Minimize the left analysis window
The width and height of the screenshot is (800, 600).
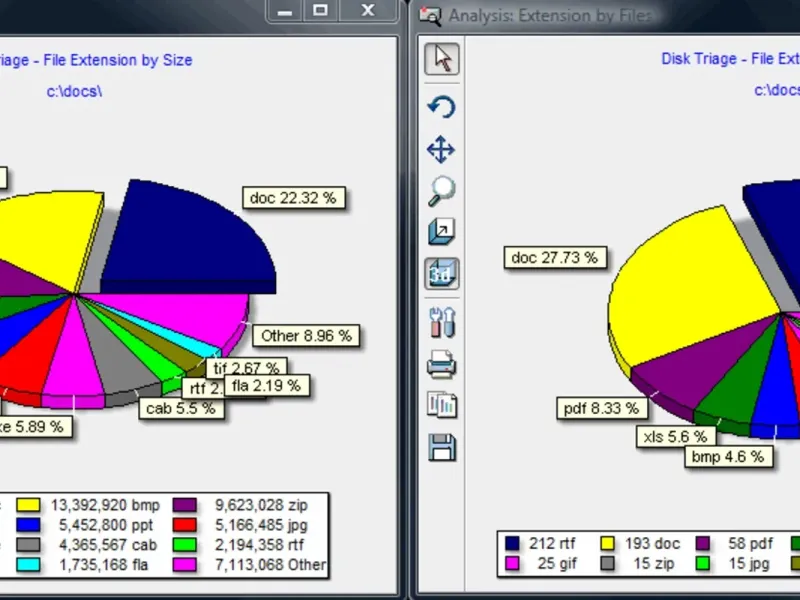(x=285, y=11)
